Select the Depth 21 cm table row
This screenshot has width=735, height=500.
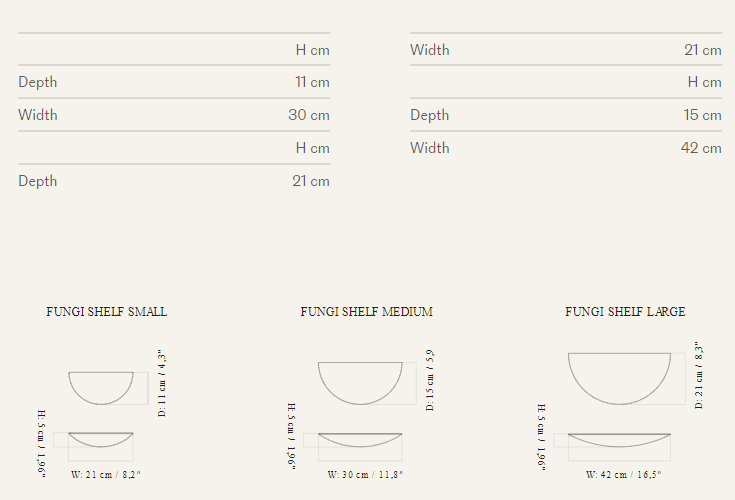point(174,181)
